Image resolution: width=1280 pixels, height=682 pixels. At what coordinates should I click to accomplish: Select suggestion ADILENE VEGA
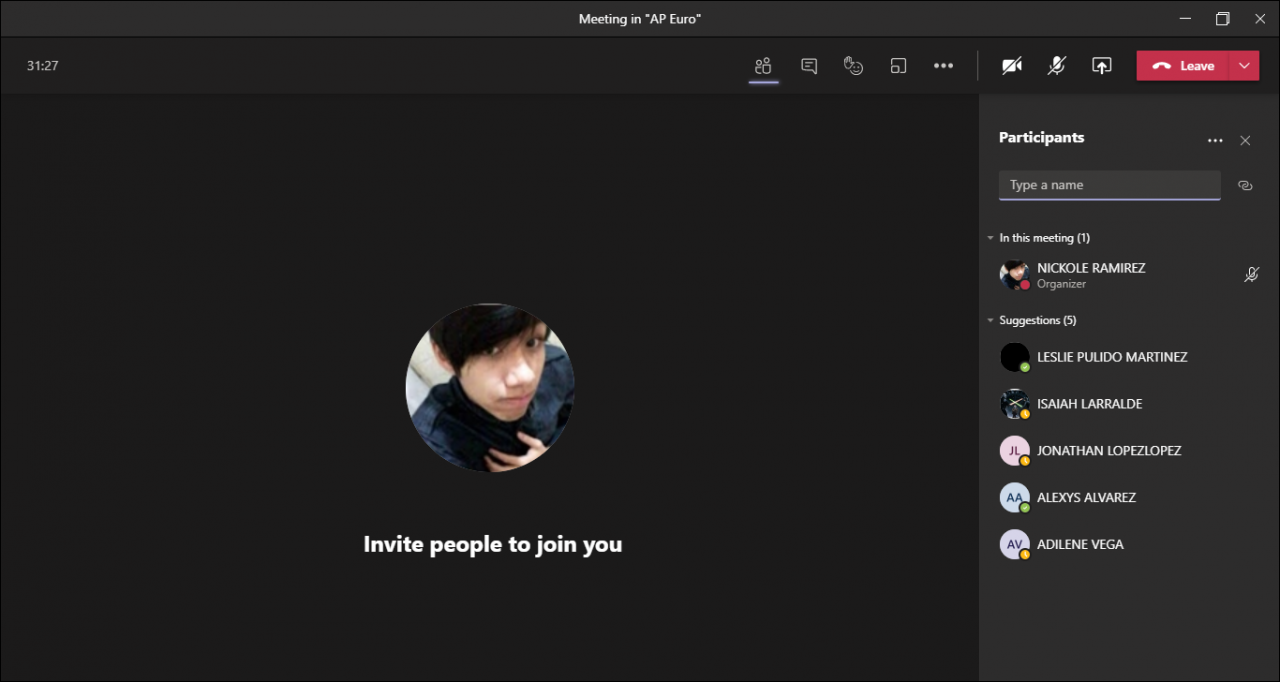tap(1129, 544)
